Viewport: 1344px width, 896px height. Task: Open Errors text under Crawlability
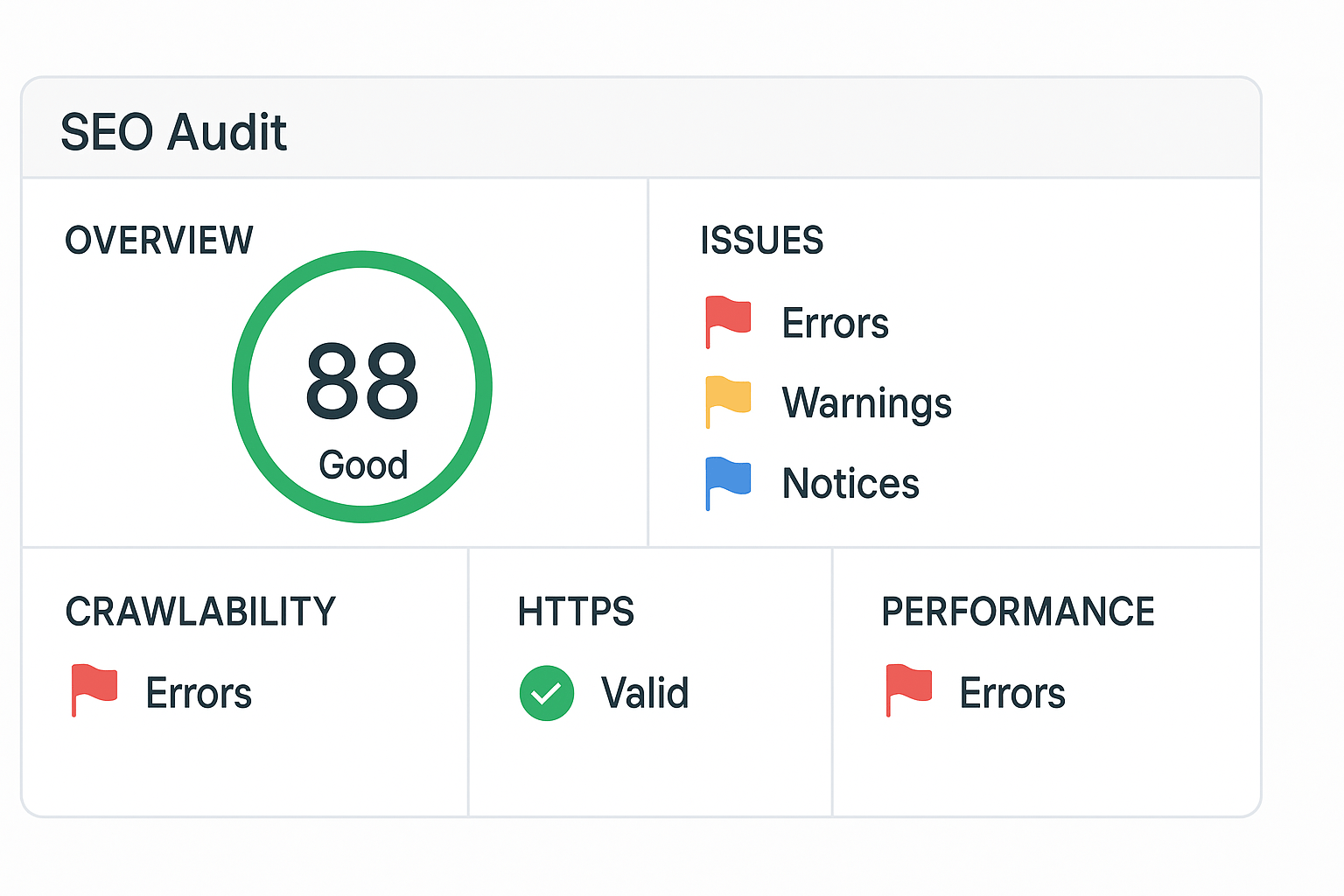[199, 694]
